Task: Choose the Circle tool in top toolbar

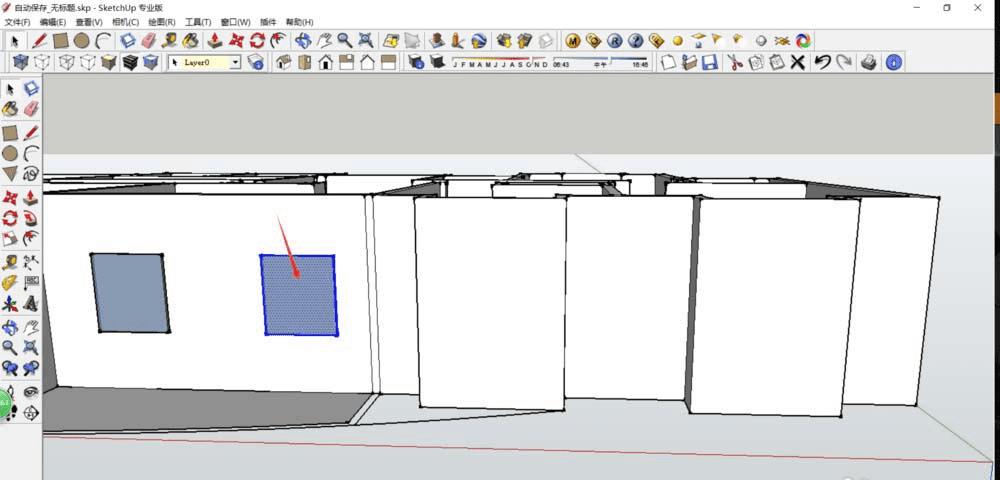Action: 81,41
